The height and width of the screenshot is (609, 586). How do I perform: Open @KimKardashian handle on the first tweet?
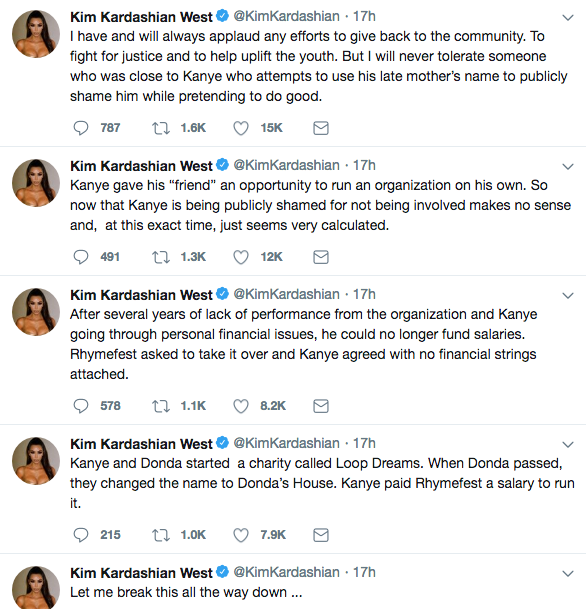[287, 16]
